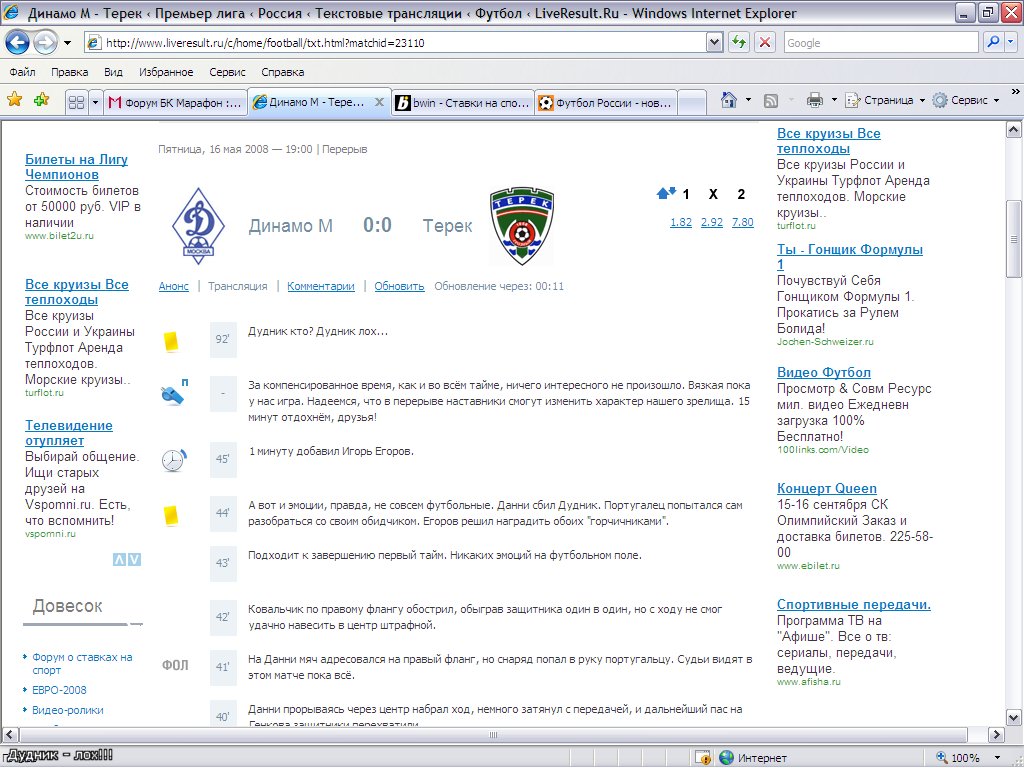Open the Справка menu

282,72
